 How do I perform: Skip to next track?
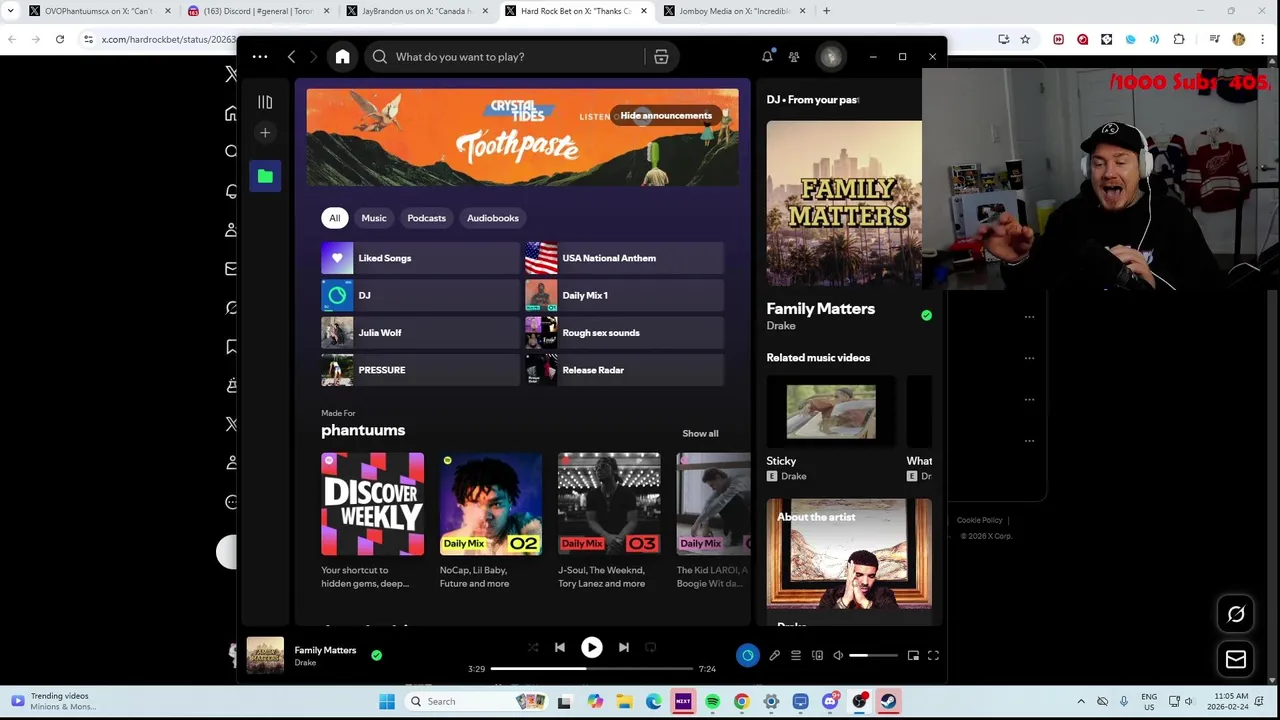(x=624, y=647)
